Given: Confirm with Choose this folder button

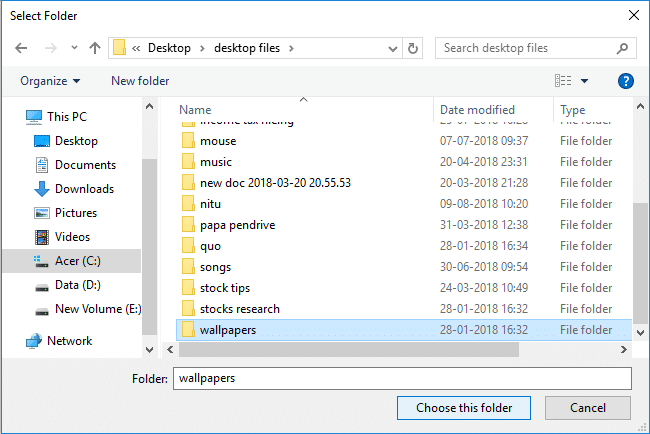Looking at the screenshot, I should point(464,408).
